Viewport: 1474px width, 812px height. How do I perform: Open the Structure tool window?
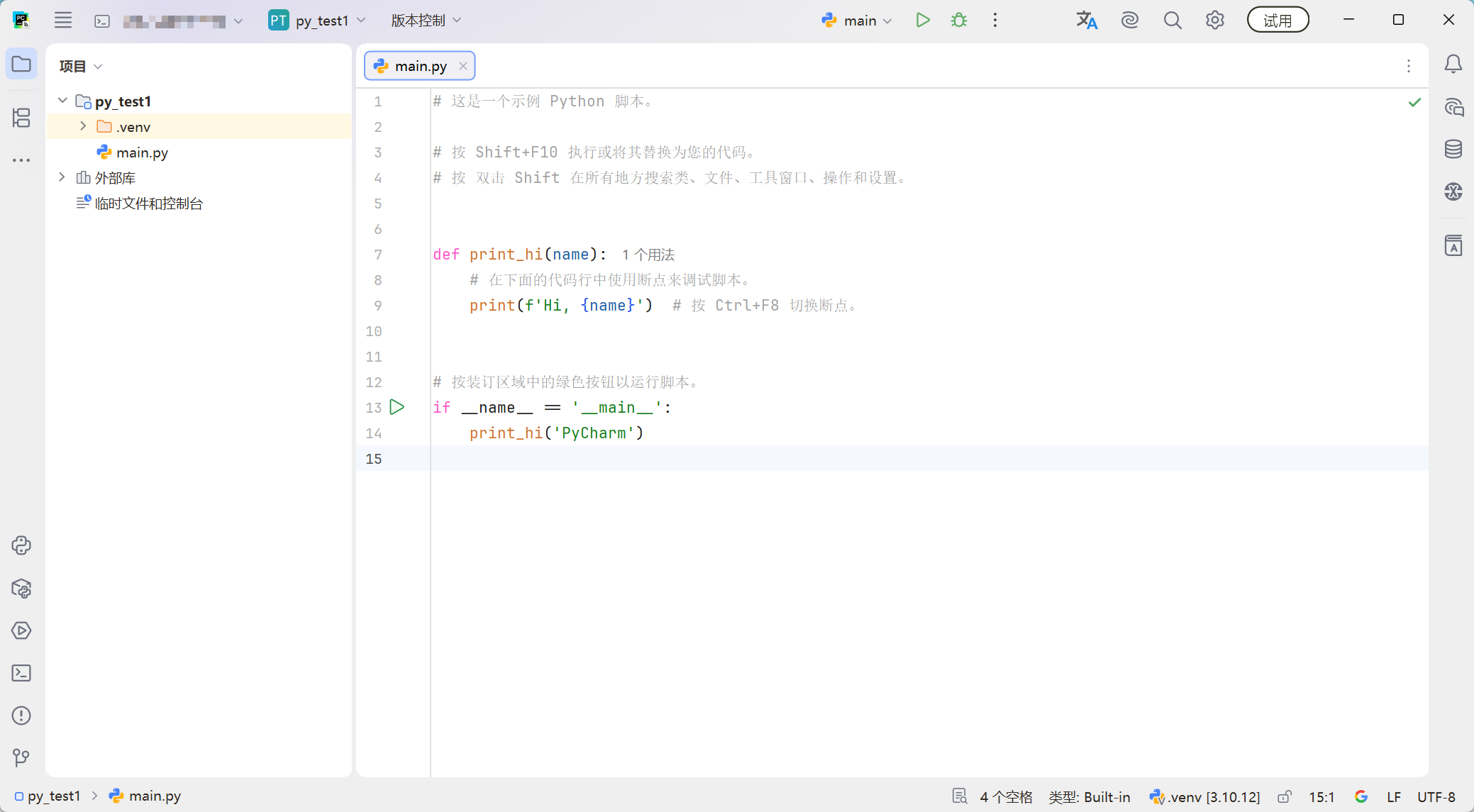(21, 118)
